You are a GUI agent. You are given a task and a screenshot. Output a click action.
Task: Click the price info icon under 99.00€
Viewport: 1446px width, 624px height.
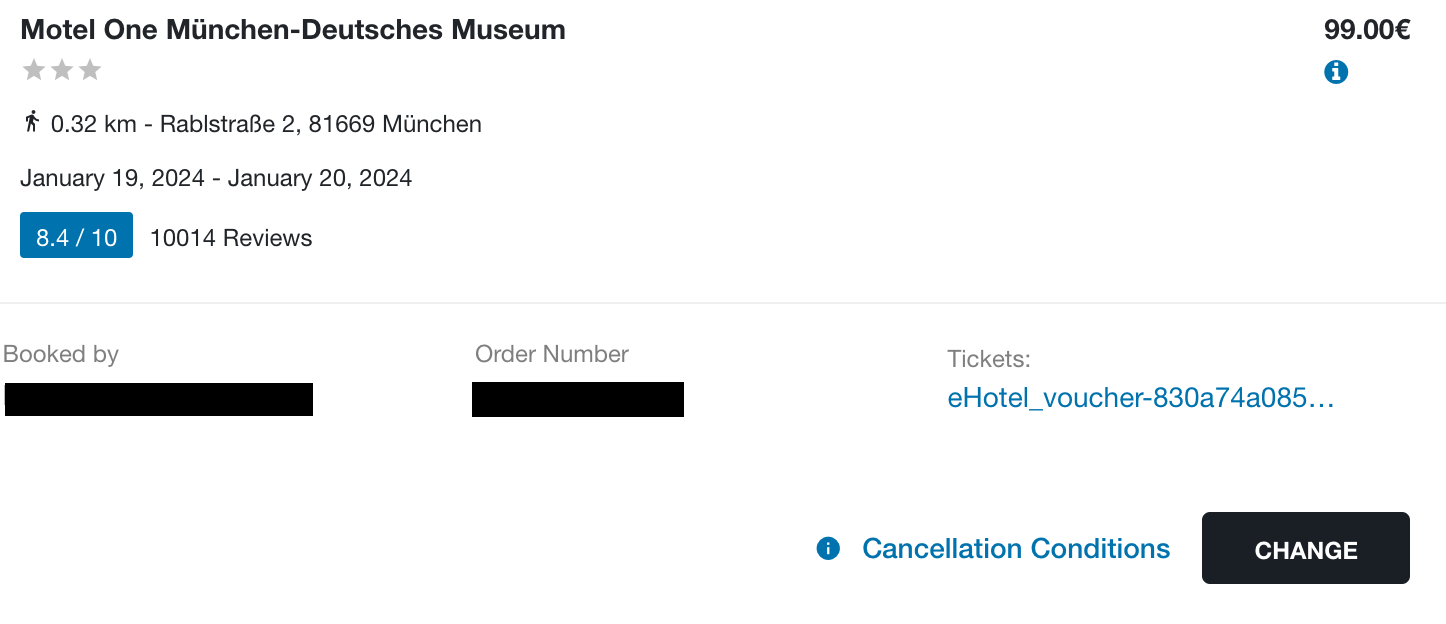[x=1336, y=72]
